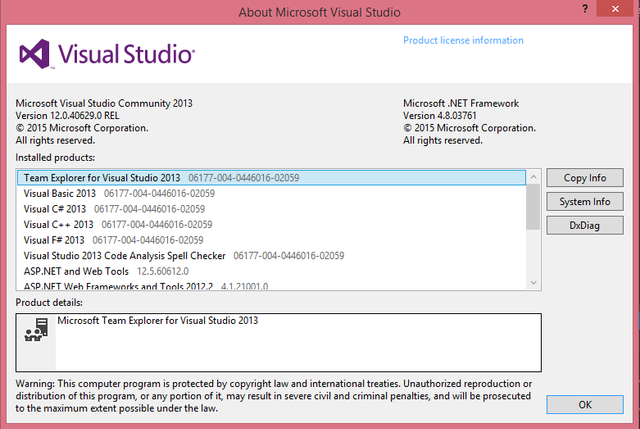The image size is (640, 429).
Task: Click the help question mark in title bar
Action: [x=585, y=9]
